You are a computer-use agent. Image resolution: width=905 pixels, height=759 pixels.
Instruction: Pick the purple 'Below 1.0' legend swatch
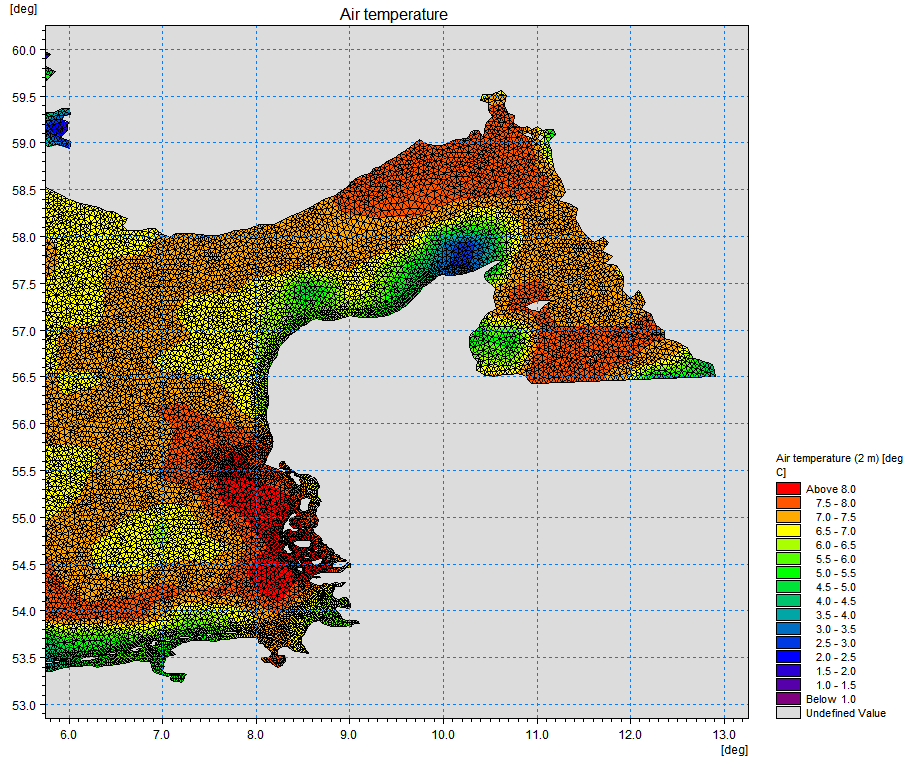(x=789, y=699)
